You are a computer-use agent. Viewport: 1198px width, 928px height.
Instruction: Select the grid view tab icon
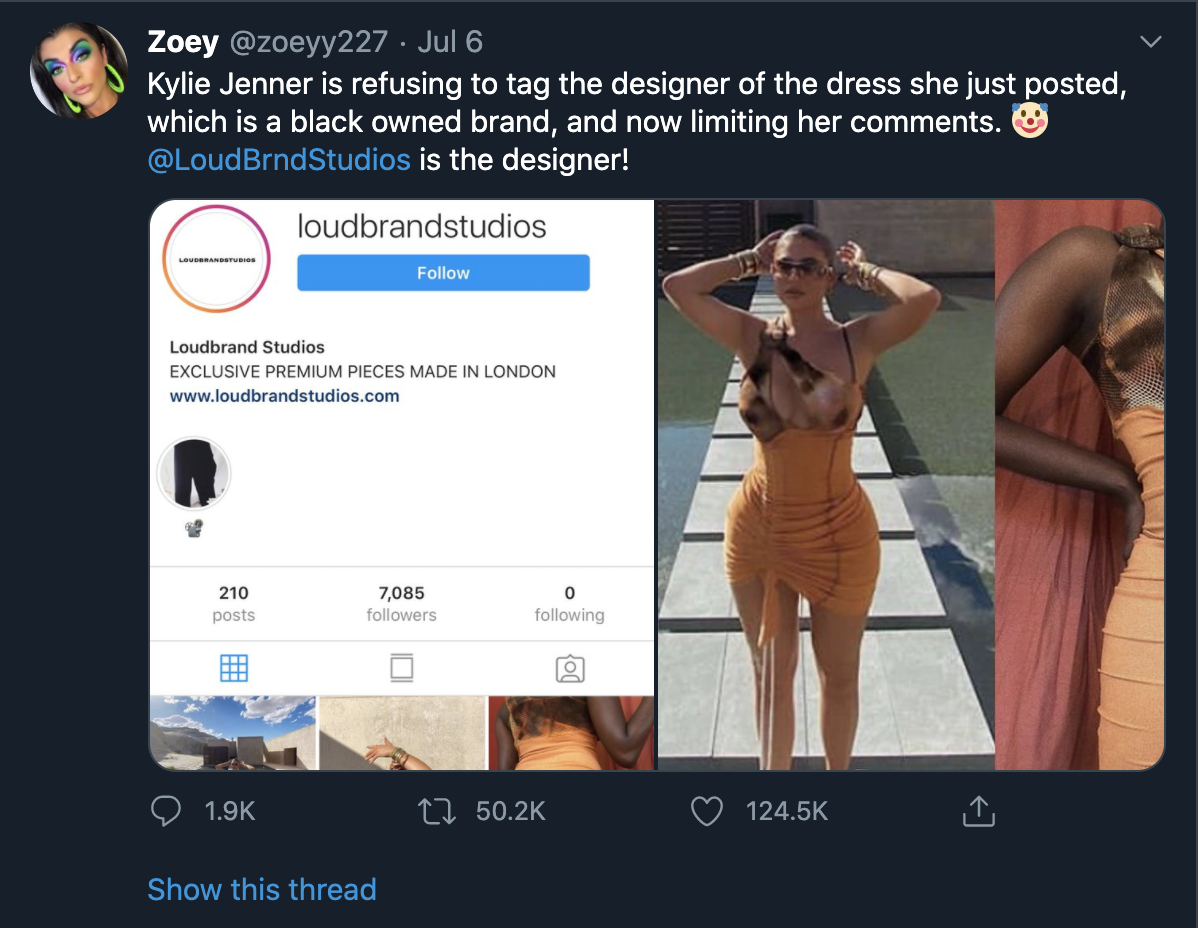tap(233, 668)
